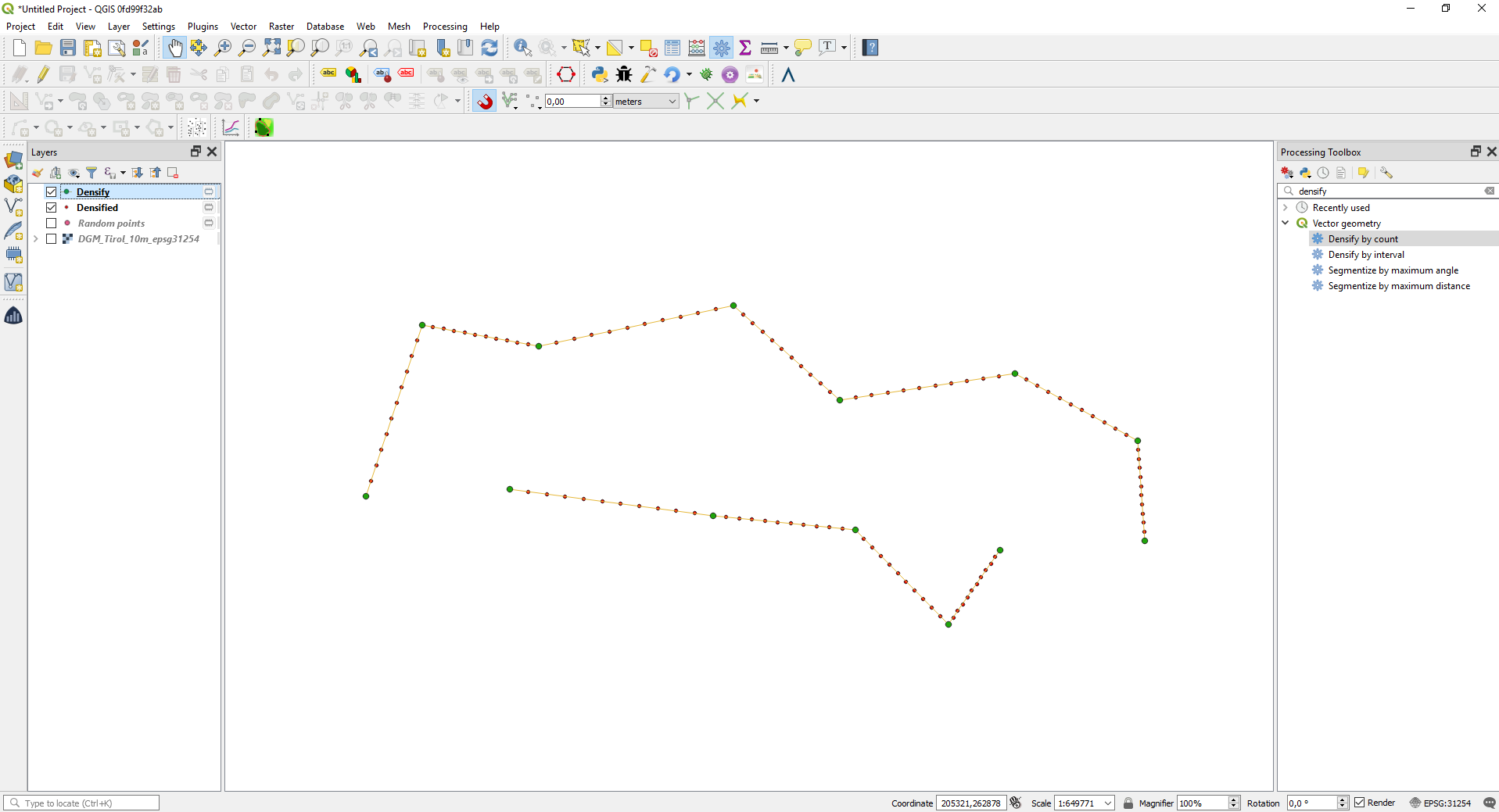Open the Processing menu
This screenshot has width=1499, height=812.
pos(444,27)
